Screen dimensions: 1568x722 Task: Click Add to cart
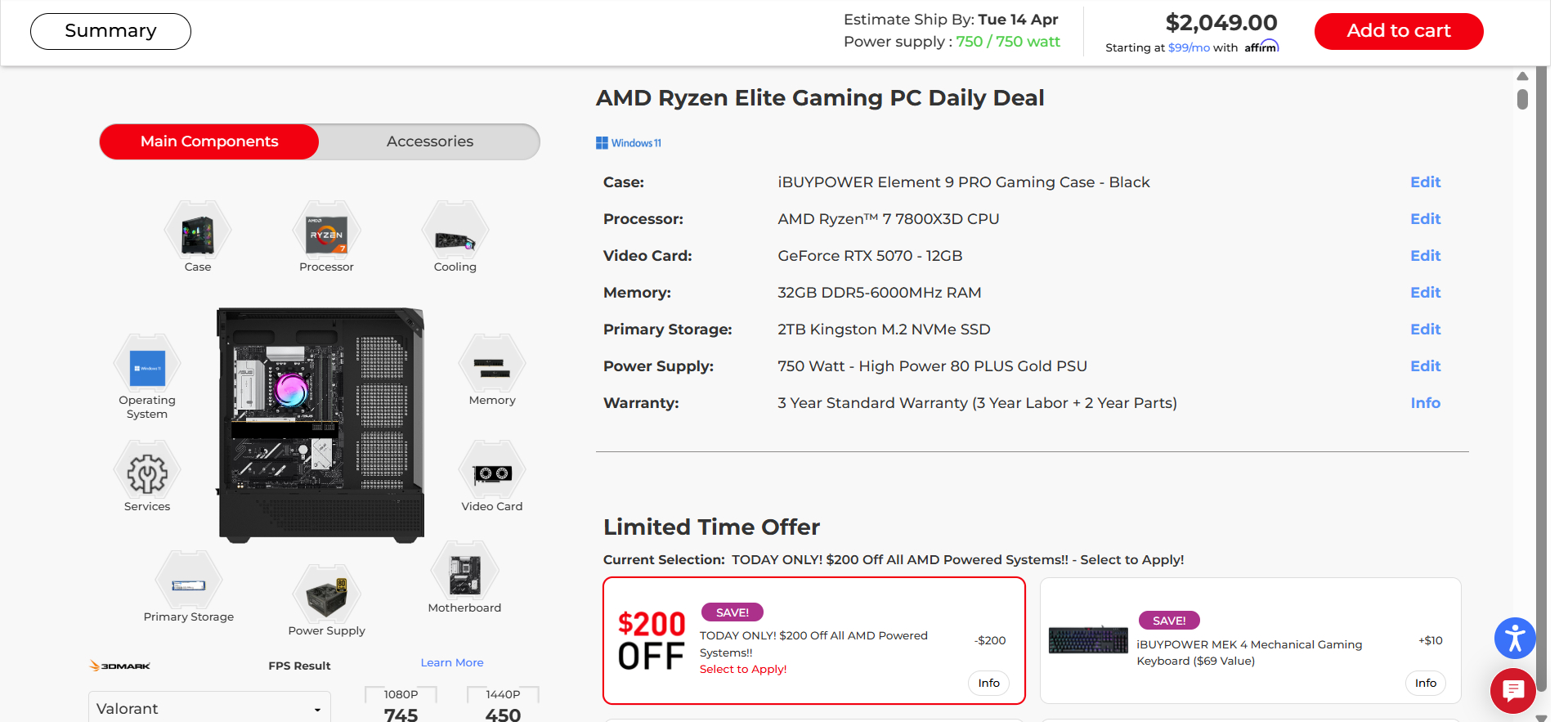coord(1398,31)
